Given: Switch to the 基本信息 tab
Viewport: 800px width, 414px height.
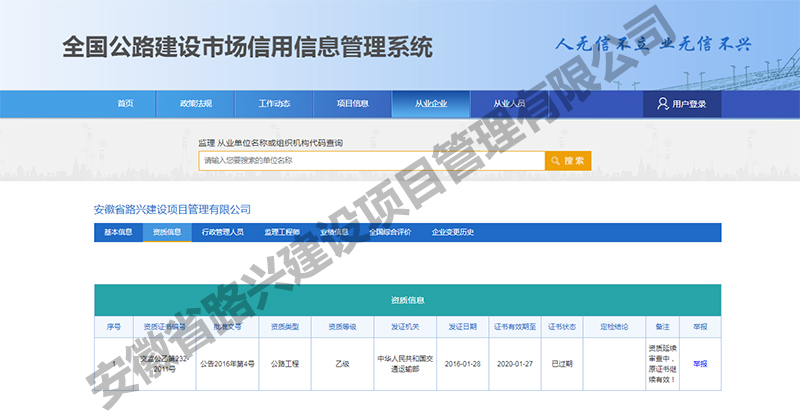Looking at the screenshot, I should 118,232.
